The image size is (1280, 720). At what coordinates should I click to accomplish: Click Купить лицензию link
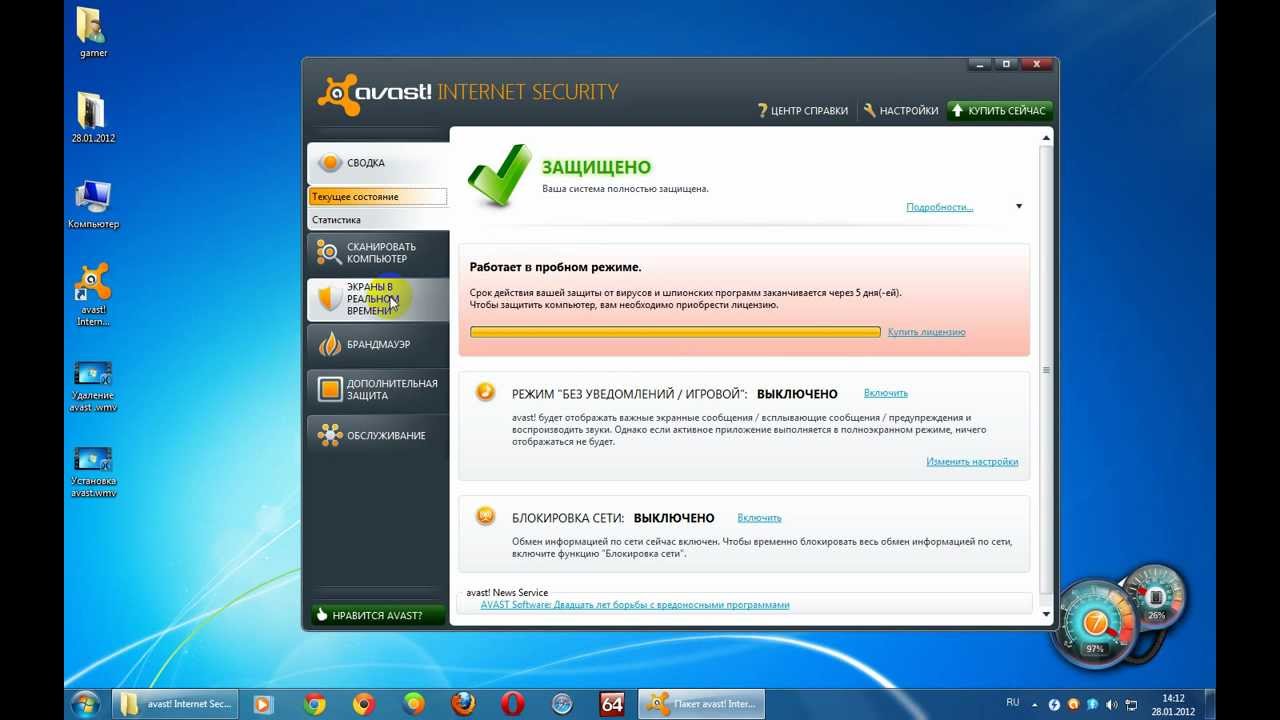coord(926,332)
